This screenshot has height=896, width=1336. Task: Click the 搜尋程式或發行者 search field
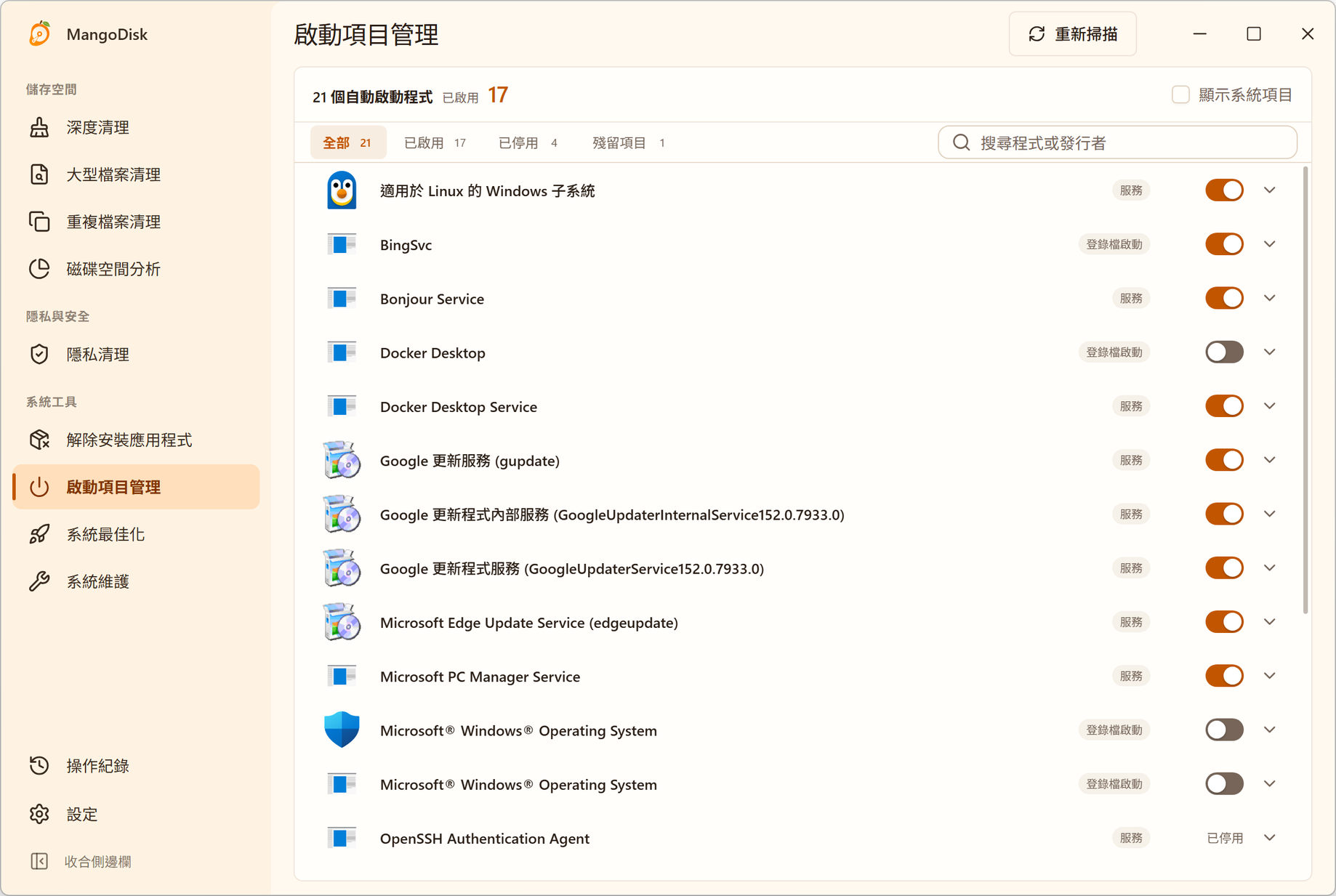click(x=1118, y=142)
